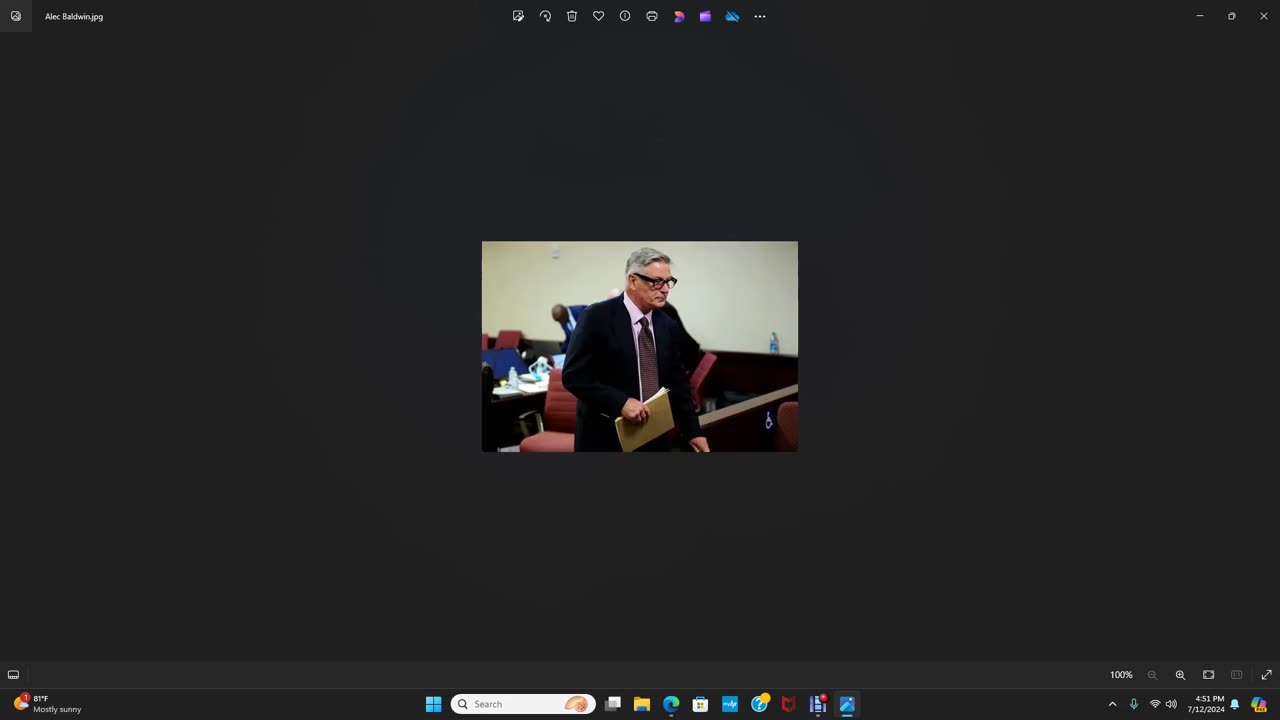
Task: Open Microsoft Designer from the toolbar
Action: point(679,16)
